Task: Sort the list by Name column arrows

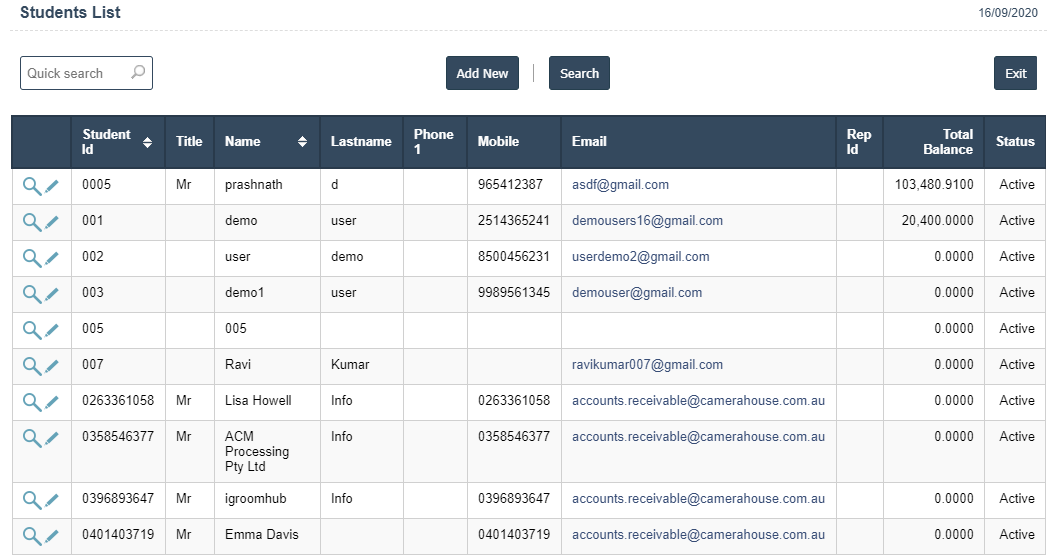Action: pyautogui.click(x=302, y=142)
